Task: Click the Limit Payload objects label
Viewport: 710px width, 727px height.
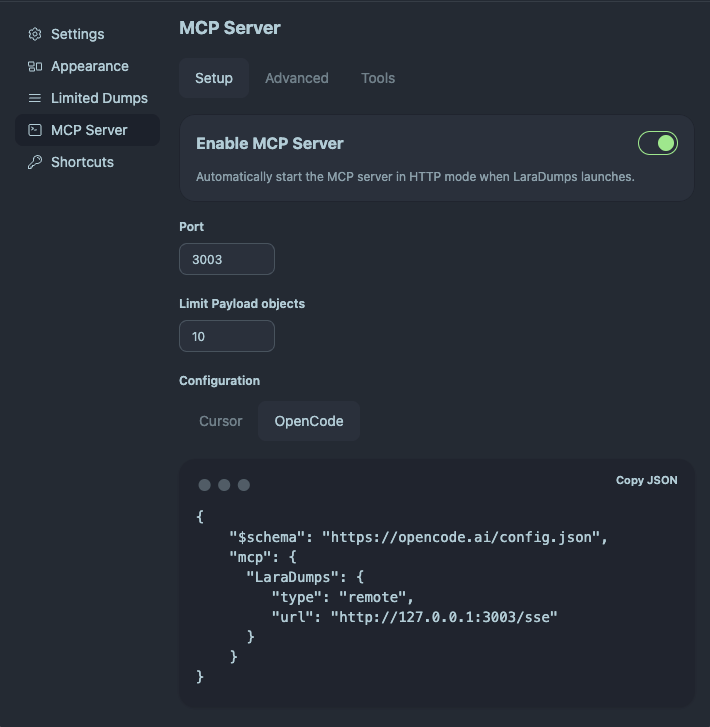Action: pos(242,304)
